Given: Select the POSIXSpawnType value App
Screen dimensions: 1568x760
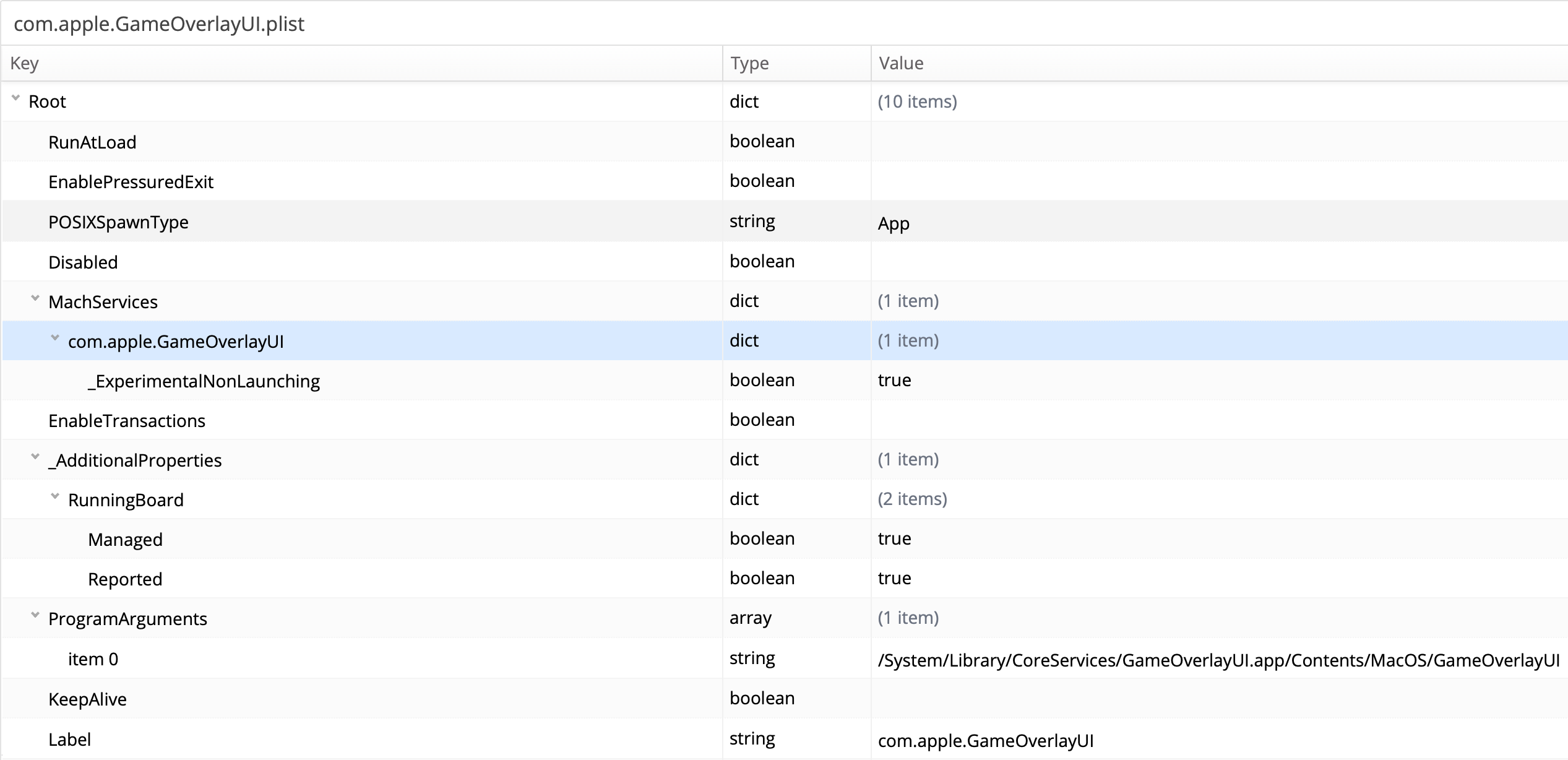Looking at the screenshot, I should 894,223.
